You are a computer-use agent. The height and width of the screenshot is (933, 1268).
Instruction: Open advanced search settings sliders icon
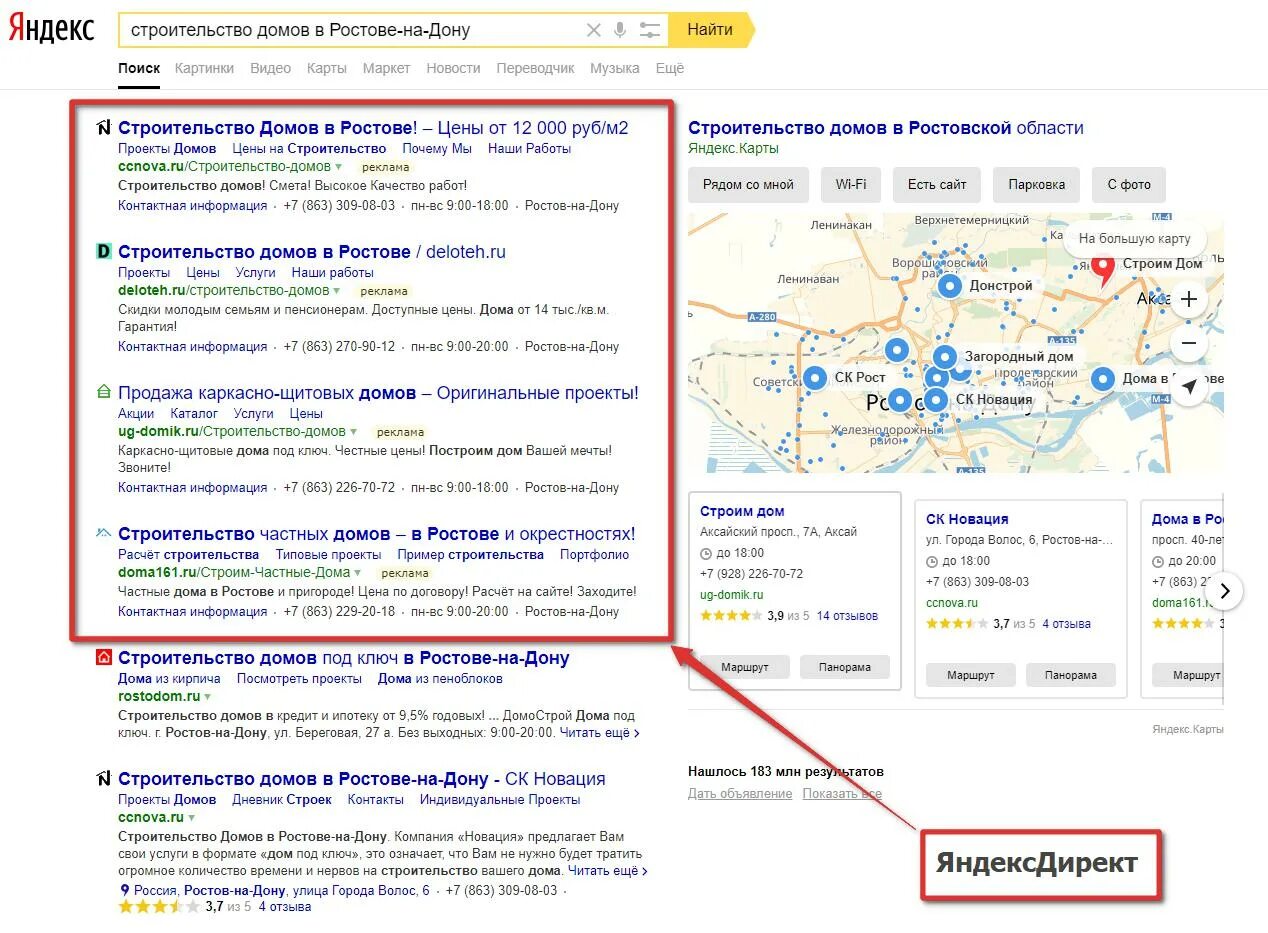pyautogui.click(x=650, y=30)
